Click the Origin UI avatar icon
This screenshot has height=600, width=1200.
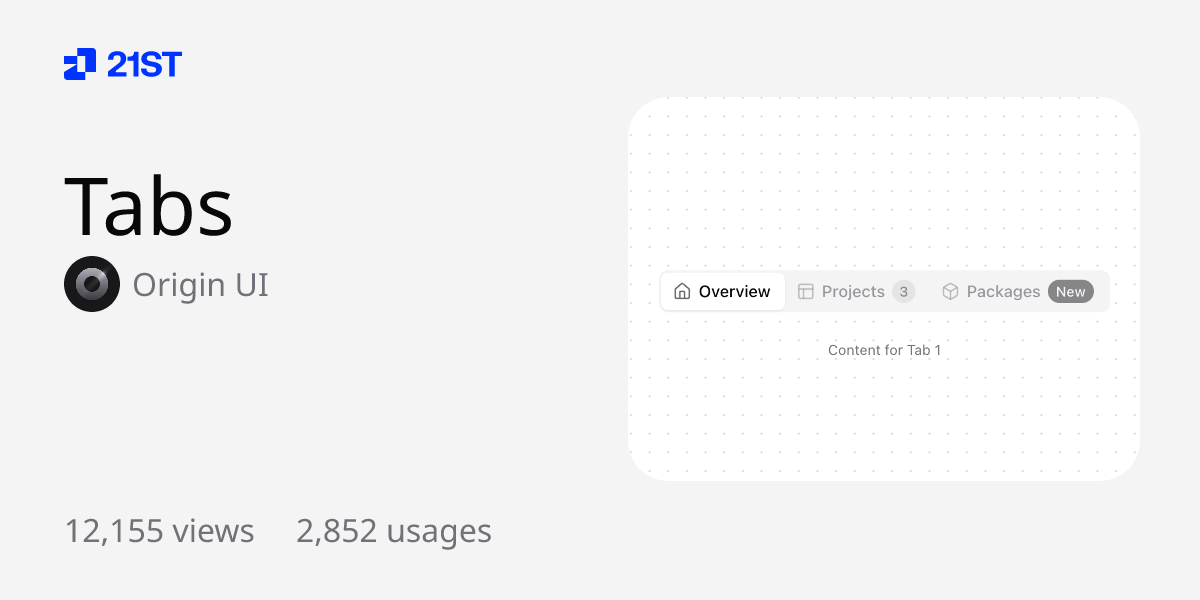92,284
